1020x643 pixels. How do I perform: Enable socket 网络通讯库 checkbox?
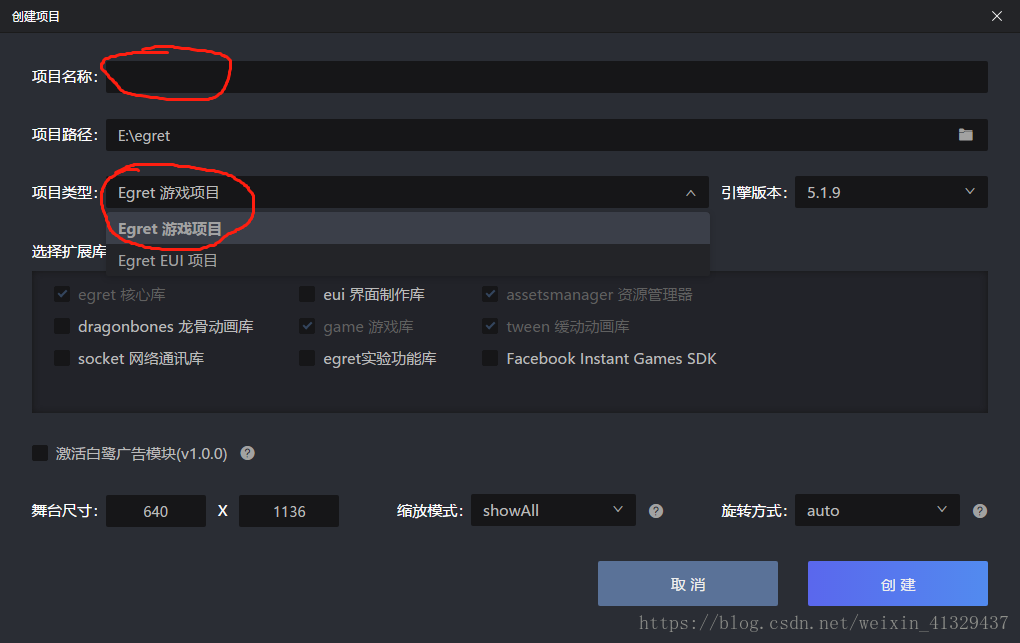click(x=62, y=358)
